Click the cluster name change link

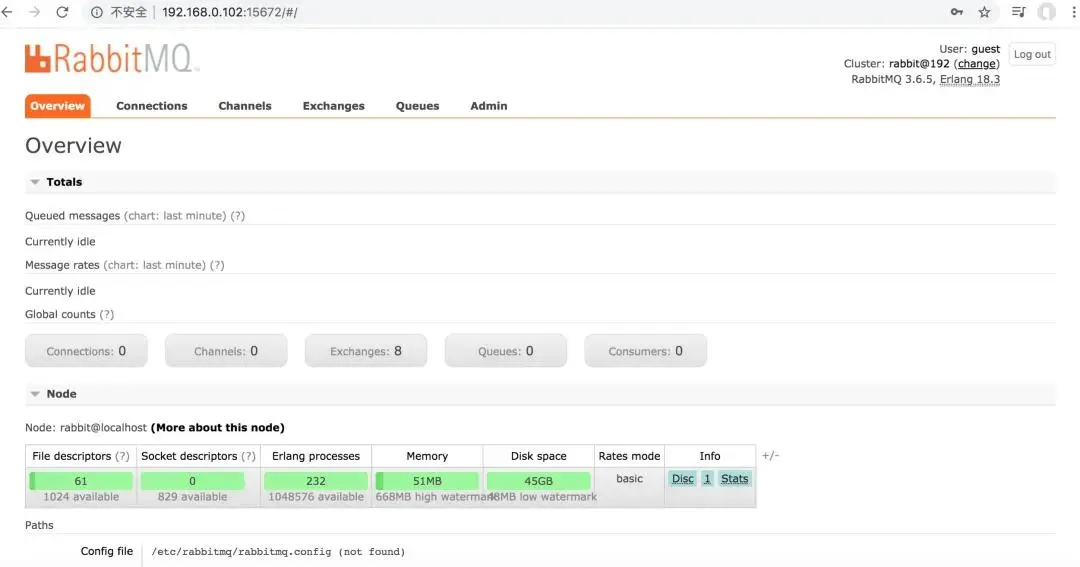pyautogui.click(x=977, y=64)
